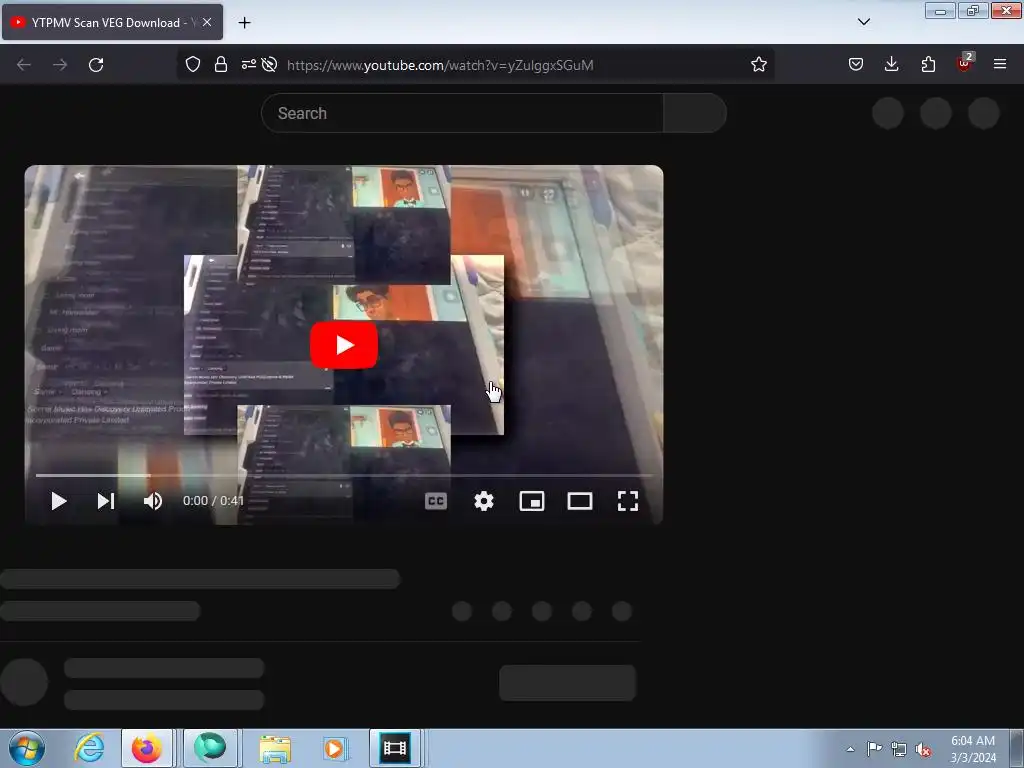Click the youtube.com URL in address bar

[440, 65]
